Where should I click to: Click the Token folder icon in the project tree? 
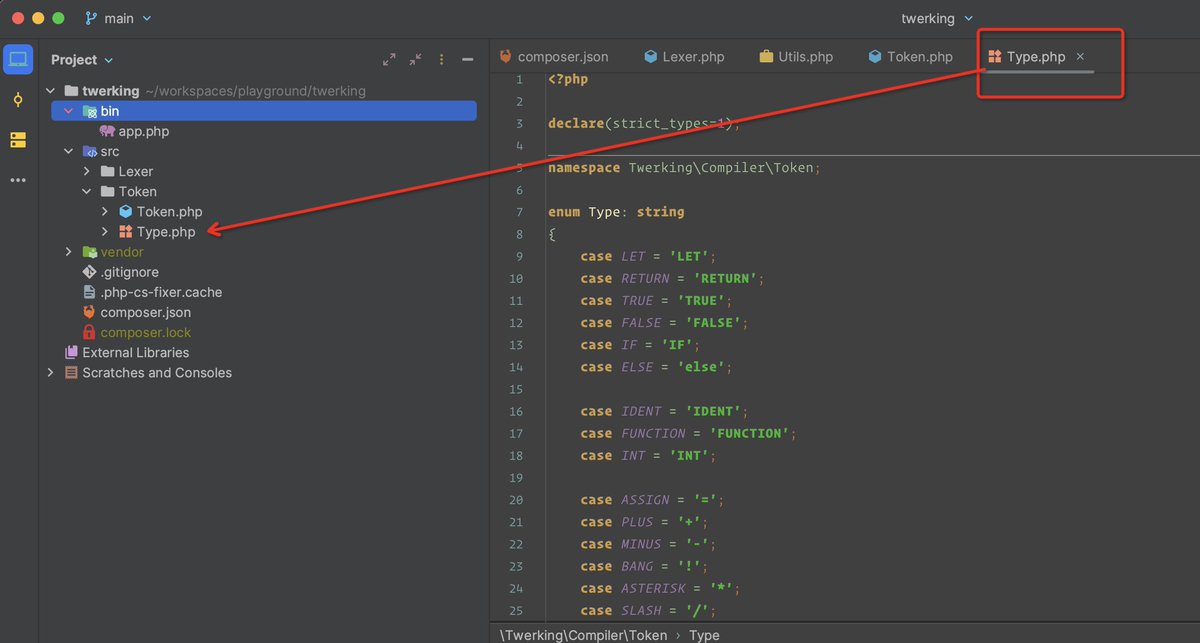[x=108, y=191]
